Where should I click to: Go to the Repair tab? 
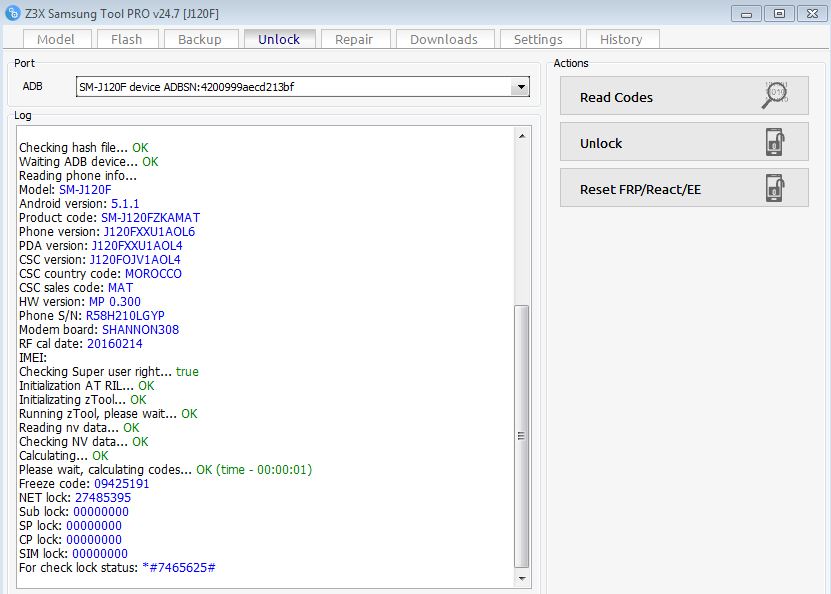click(x=355, y=39)
